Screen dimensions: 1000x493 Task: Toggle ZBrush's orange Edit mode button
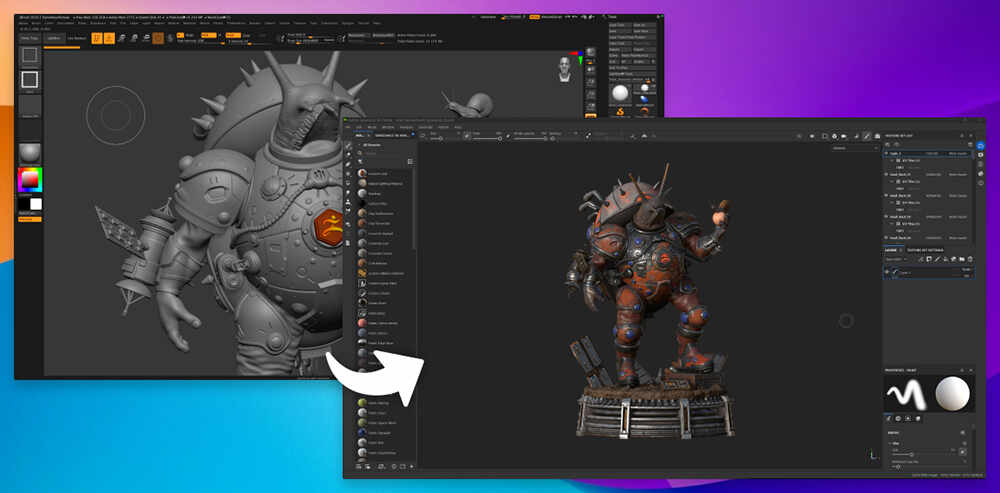pyautogui.click(x=97, y=38)
